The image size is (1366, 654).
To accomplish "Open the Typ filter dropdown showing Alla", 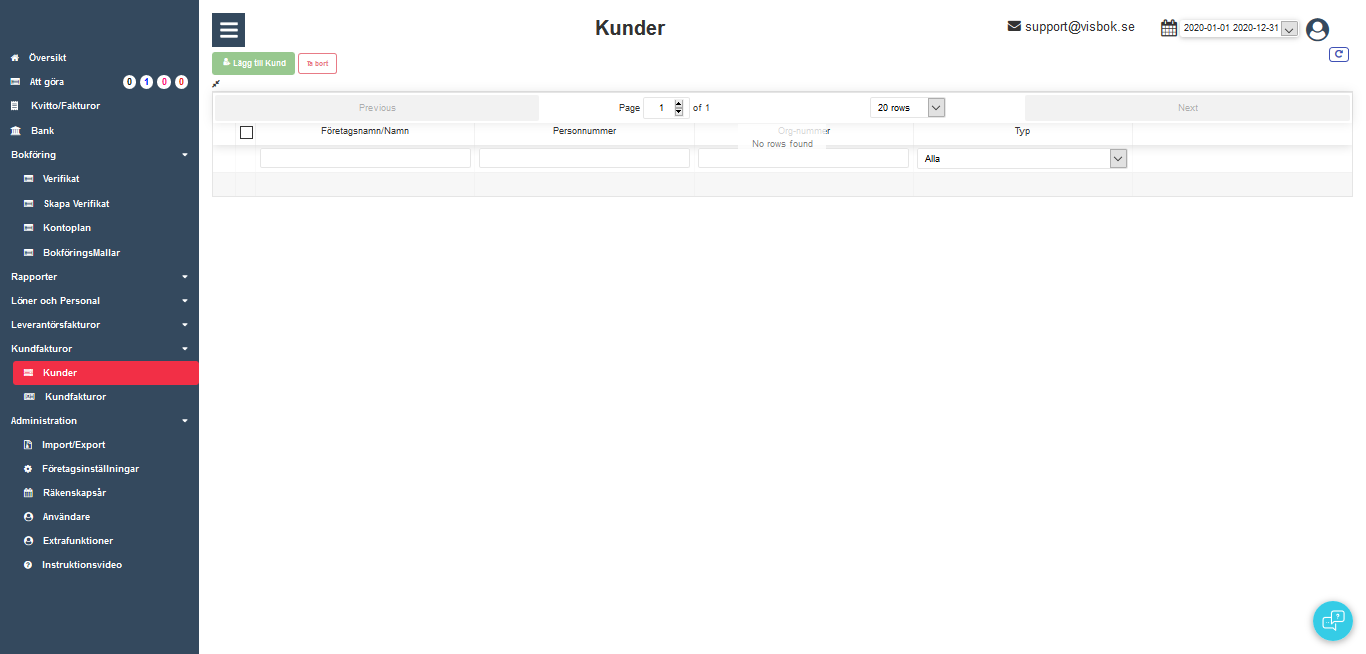I will click(1118, 158).
